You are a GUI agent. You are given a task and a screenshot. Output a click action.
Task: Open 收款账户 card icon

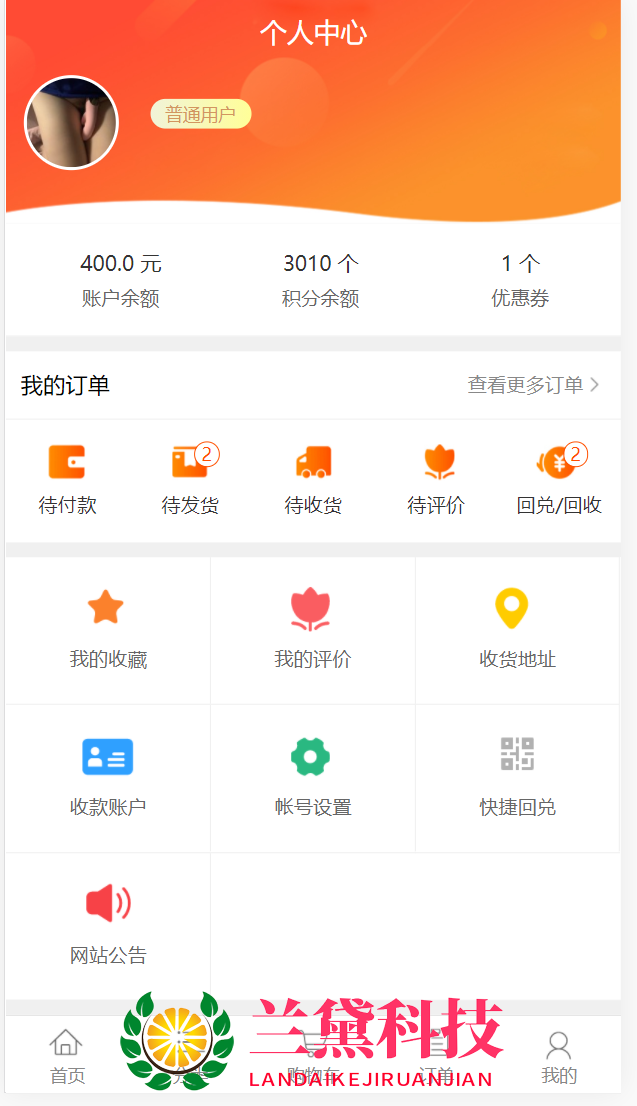tap(107, 757)
